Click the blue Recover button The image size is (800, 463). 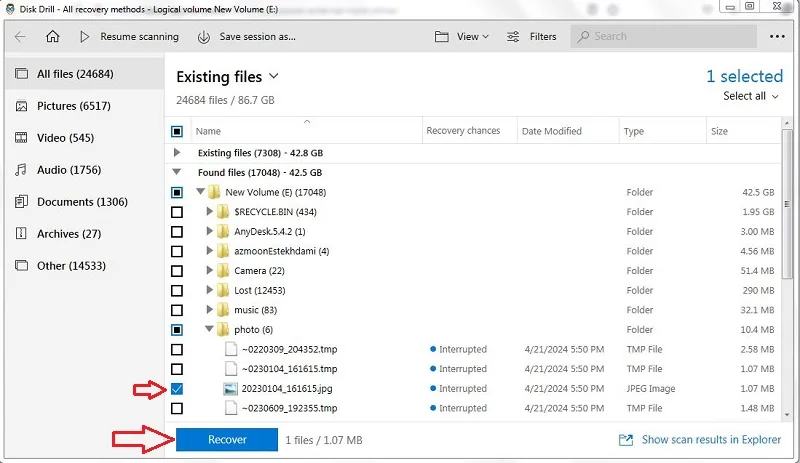click(x=227, y=440)
